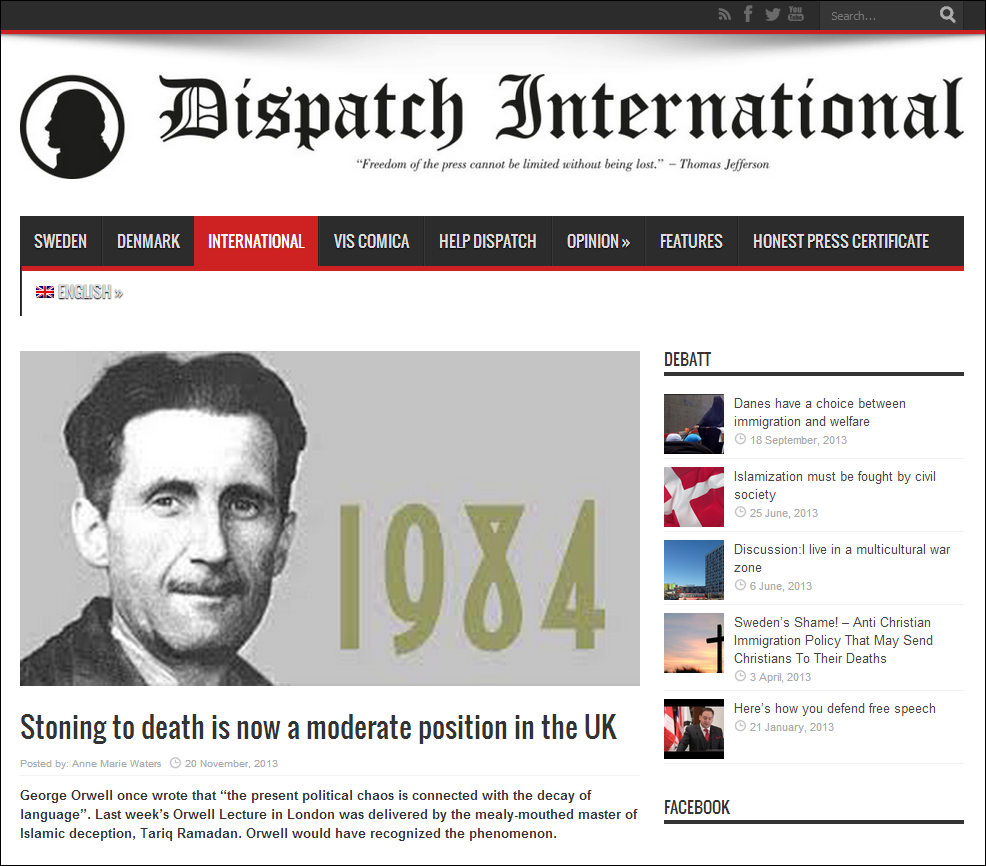Open the Features section
986x866 pixels.
point(691,241)
